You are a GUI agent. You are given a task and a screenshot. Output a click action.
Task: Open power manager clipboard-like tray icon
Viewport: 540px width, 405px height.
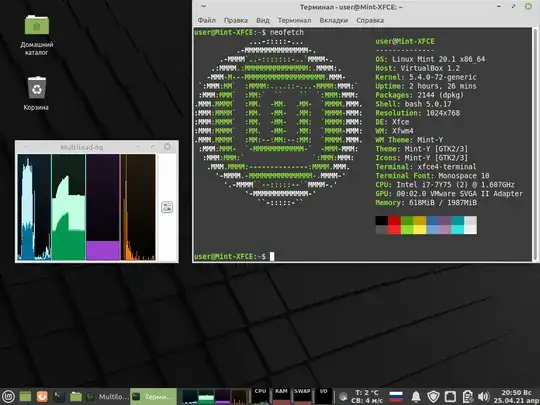click(x=467, y=396)
